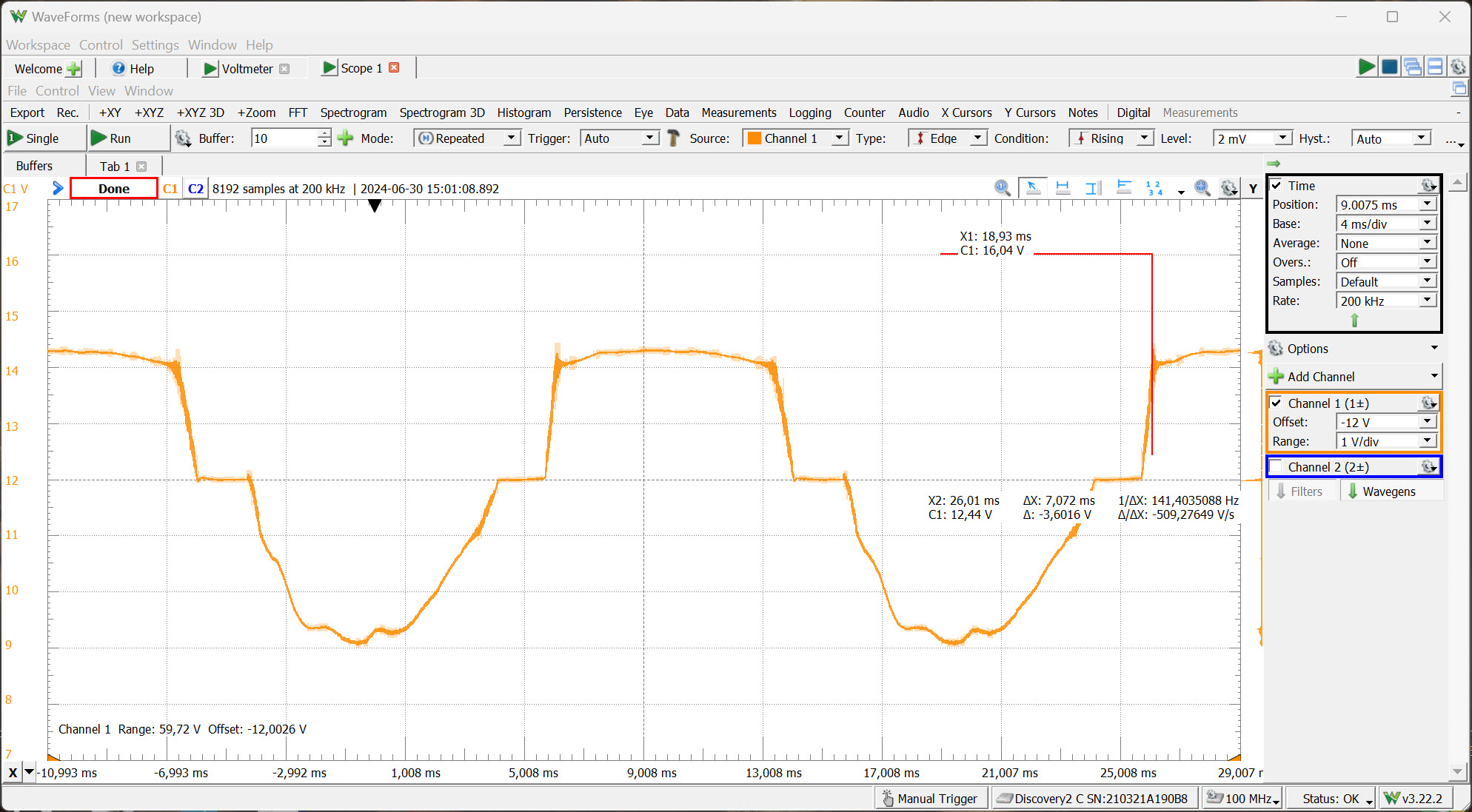Click the Y axis button above the plot
The width and height of the screenshot is (1472, 812).
(x=1253, y=188)
